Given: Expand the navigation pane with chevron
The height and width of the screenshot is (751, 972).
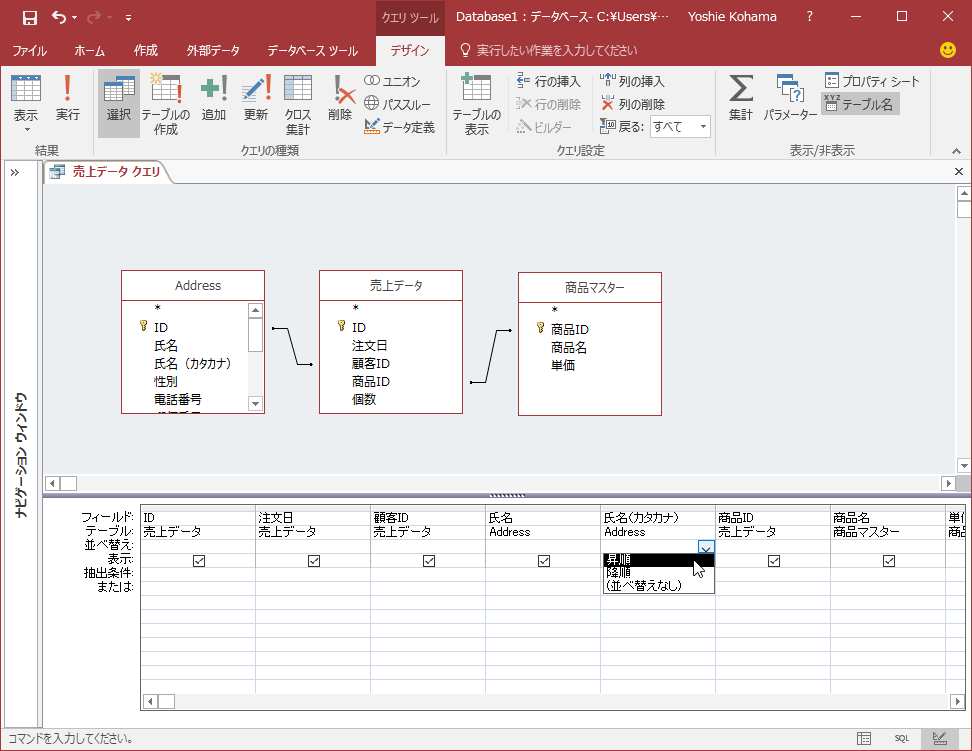Looking at the screenshot, I should pyautogui.click(x=15, y=172).
